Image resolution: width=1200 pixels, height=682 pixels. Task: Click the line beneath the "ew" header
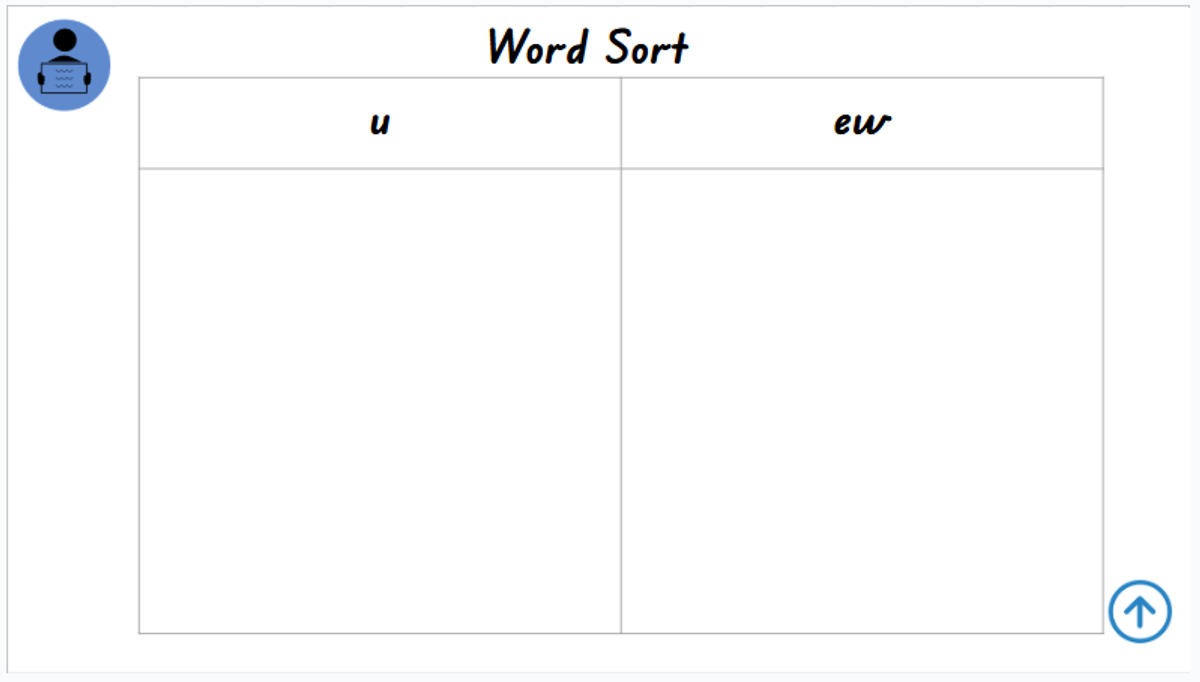tap(862, 168)
